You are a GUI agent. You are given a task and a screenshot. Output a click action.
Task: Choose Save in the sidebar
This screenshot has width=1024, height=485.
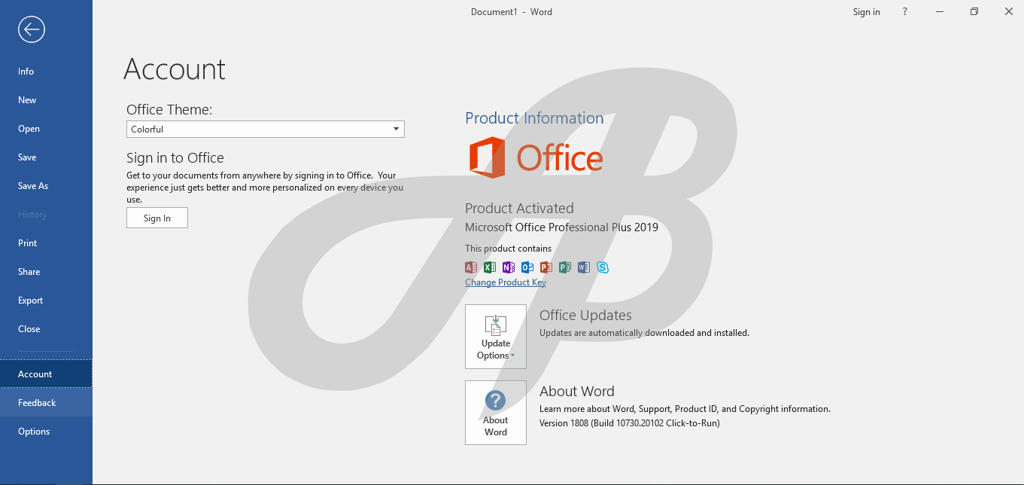click(x=46, y=157)
